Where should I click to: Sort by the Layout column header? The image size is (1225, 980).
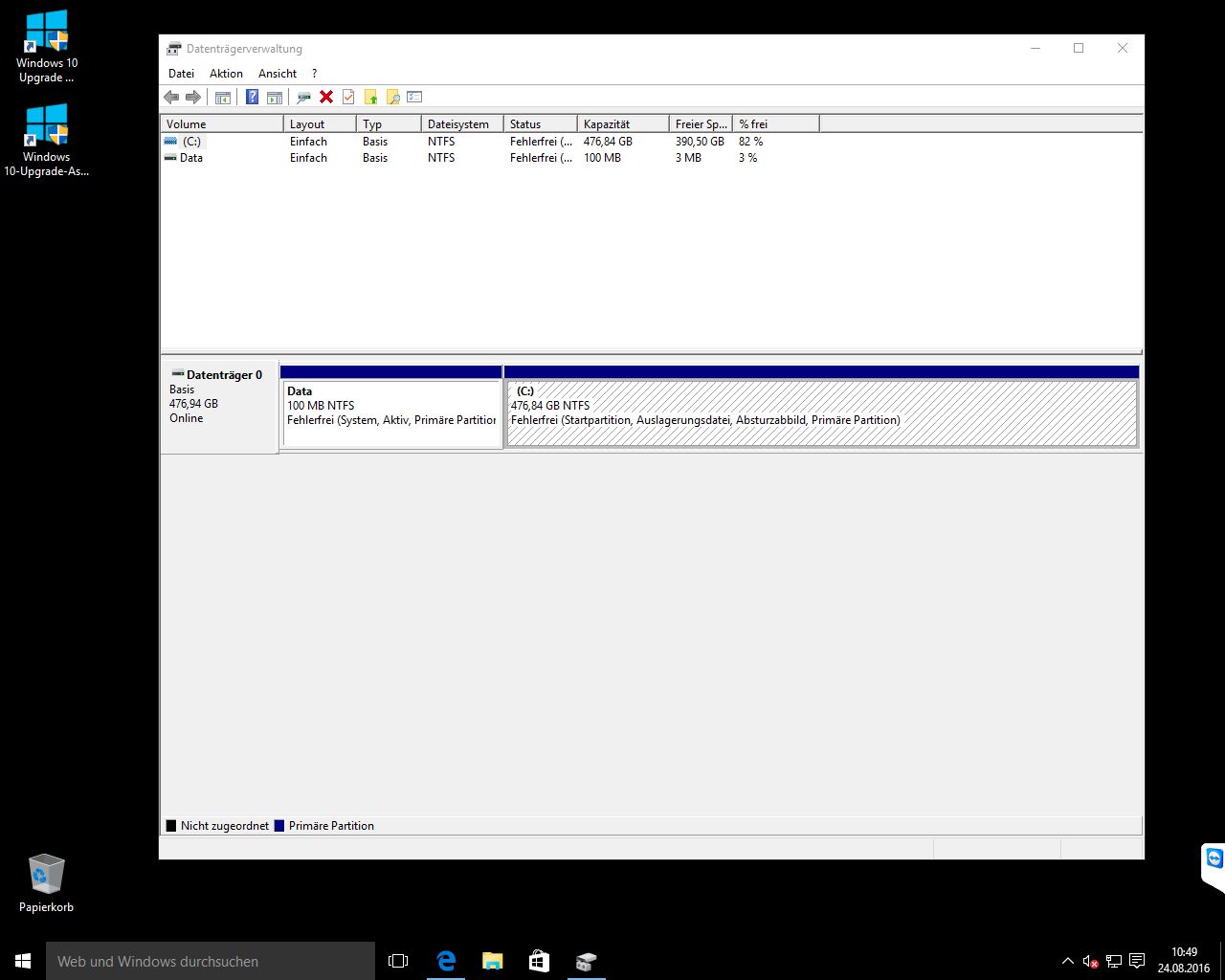coord(320,124)
